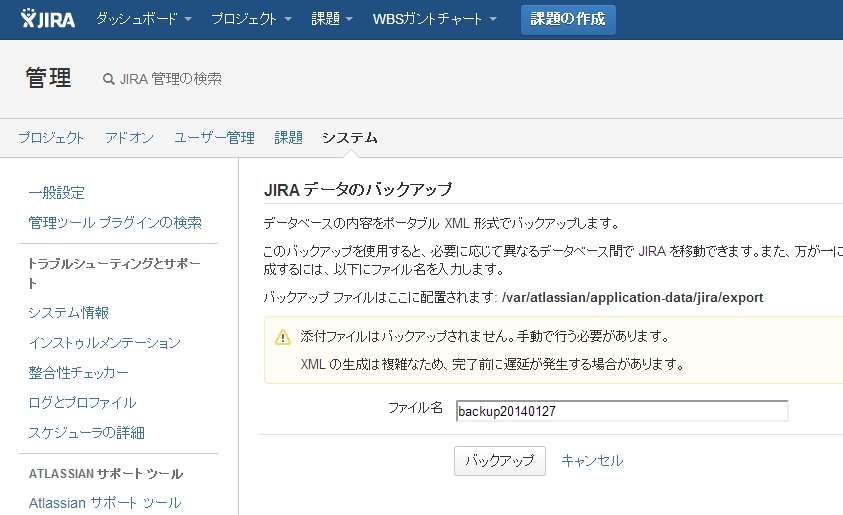Click the JIRA logo

coord(47,19)
